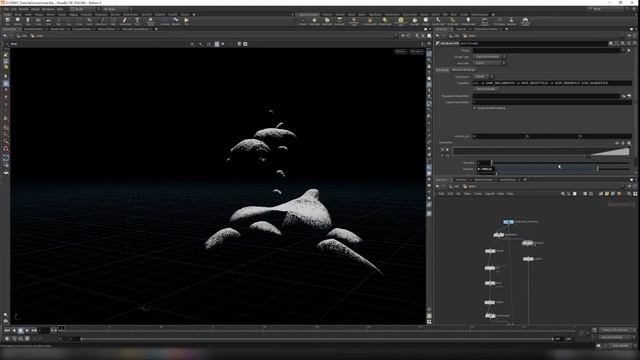
Task: Open the Windows menu
Action: click(48, 9)
